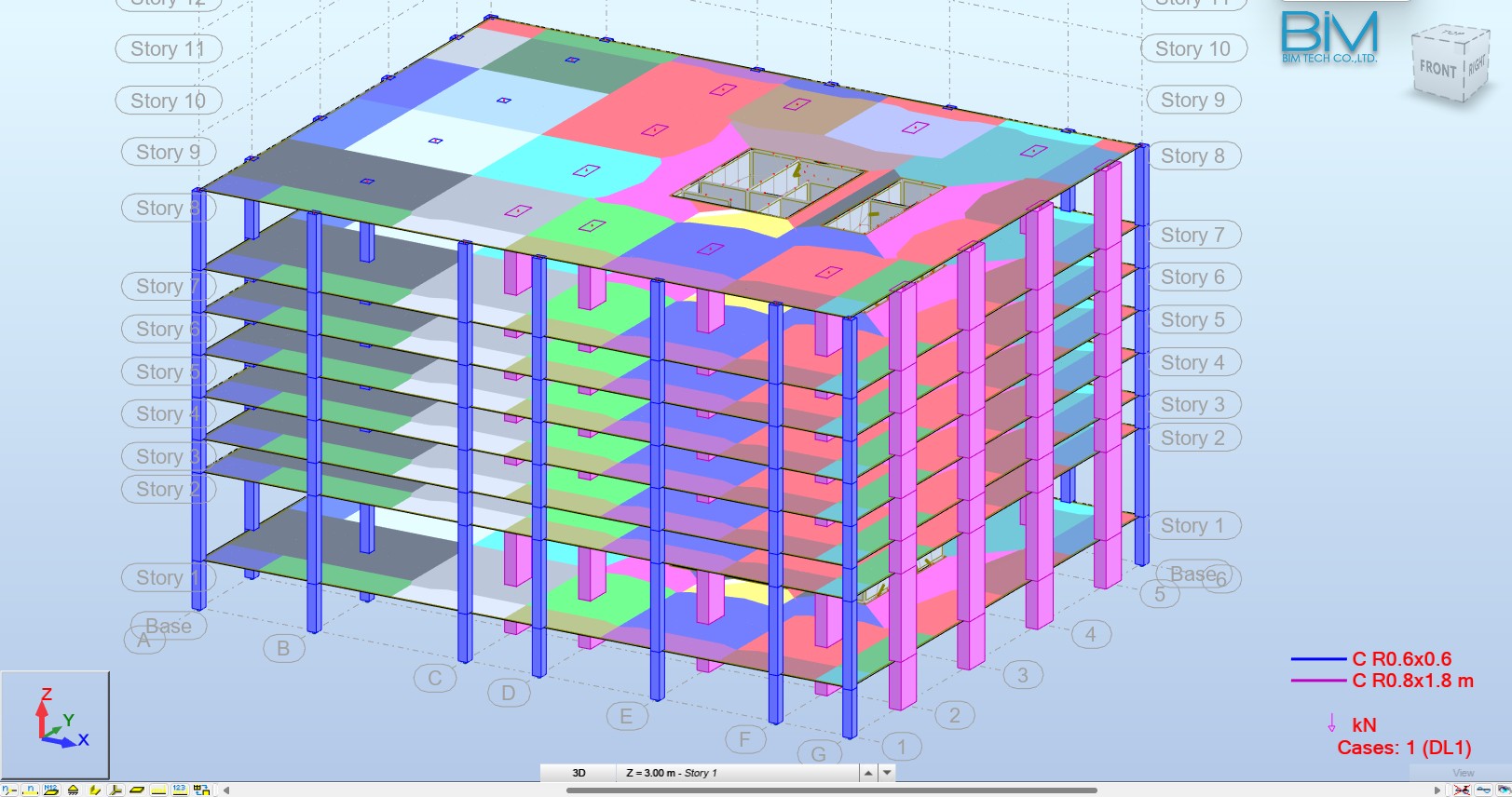Click the Story 11 label on the left
The image size is (1512, 797).
[168, 48]
